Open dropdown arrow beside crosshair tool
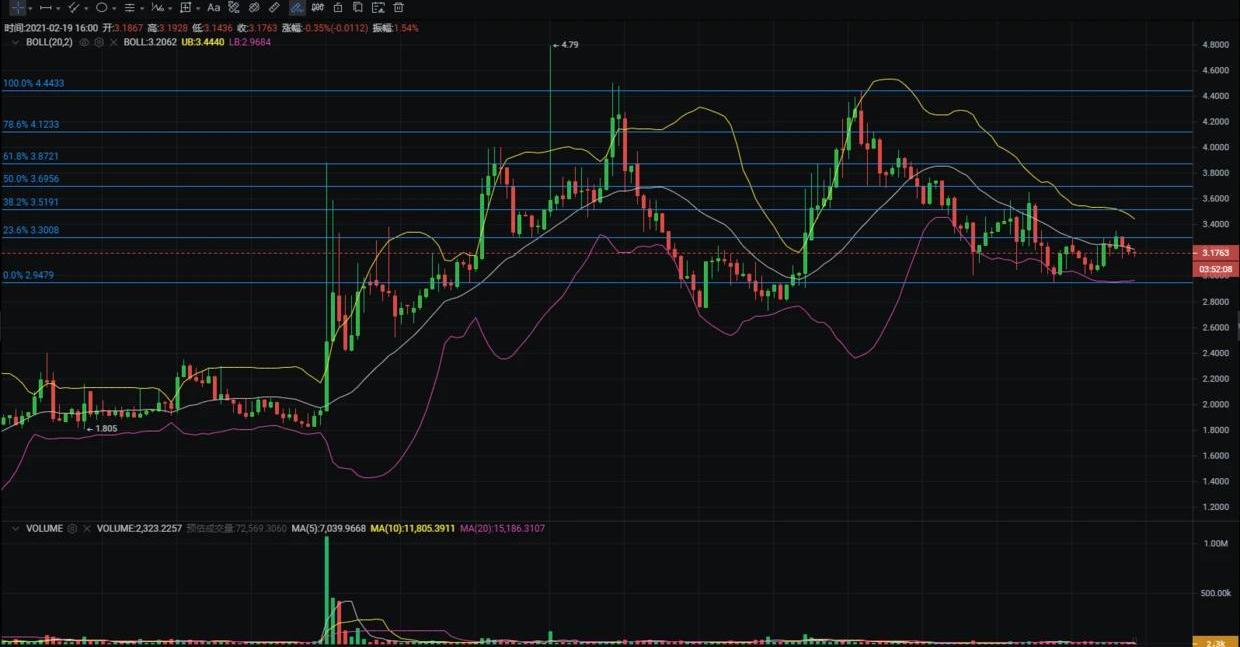The height and width of the screenshot is (647, 1240). pos(30,8)
